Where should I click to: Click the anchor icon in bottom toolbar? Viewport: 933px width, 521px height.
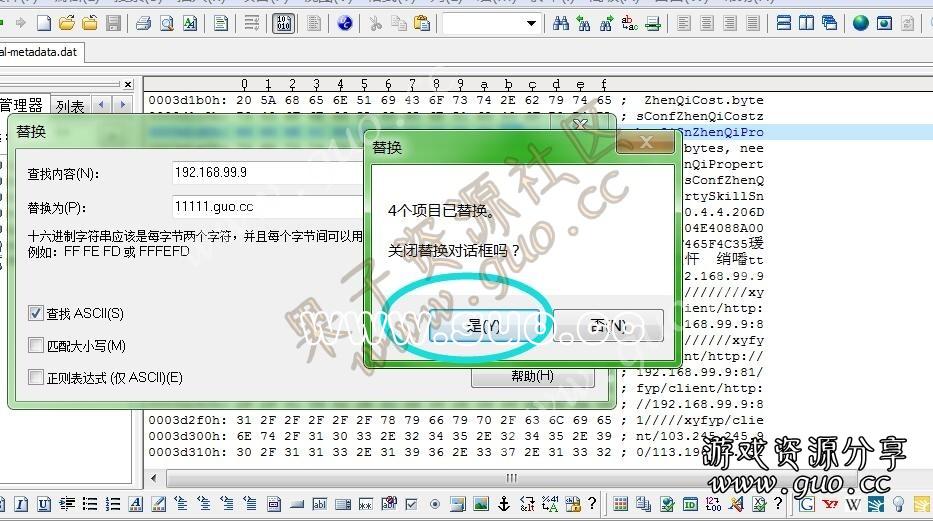pyautogui.click(x=504, y=504)
